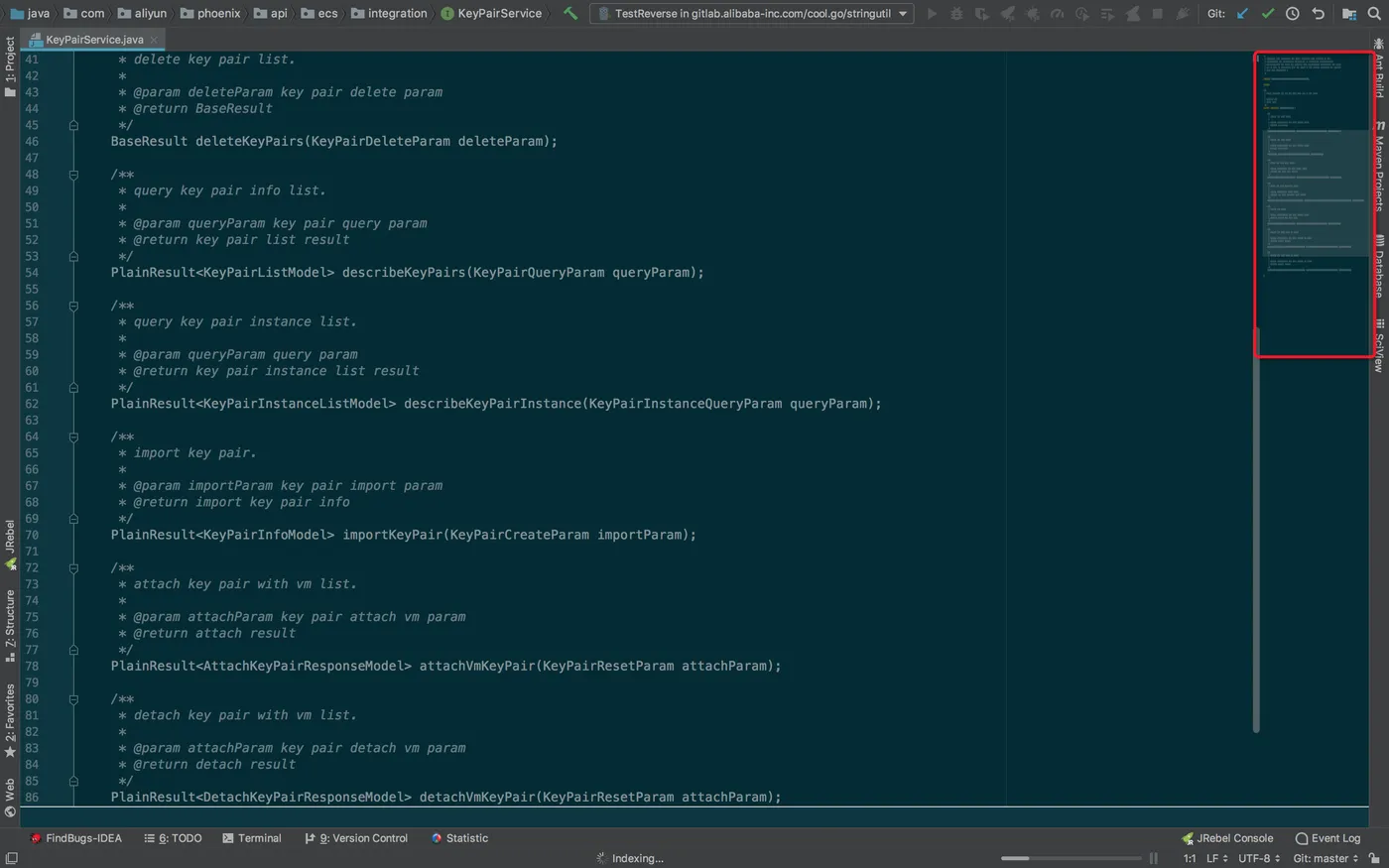
Task: Open Git history clock icon
Action: [x=1293, y=14]
